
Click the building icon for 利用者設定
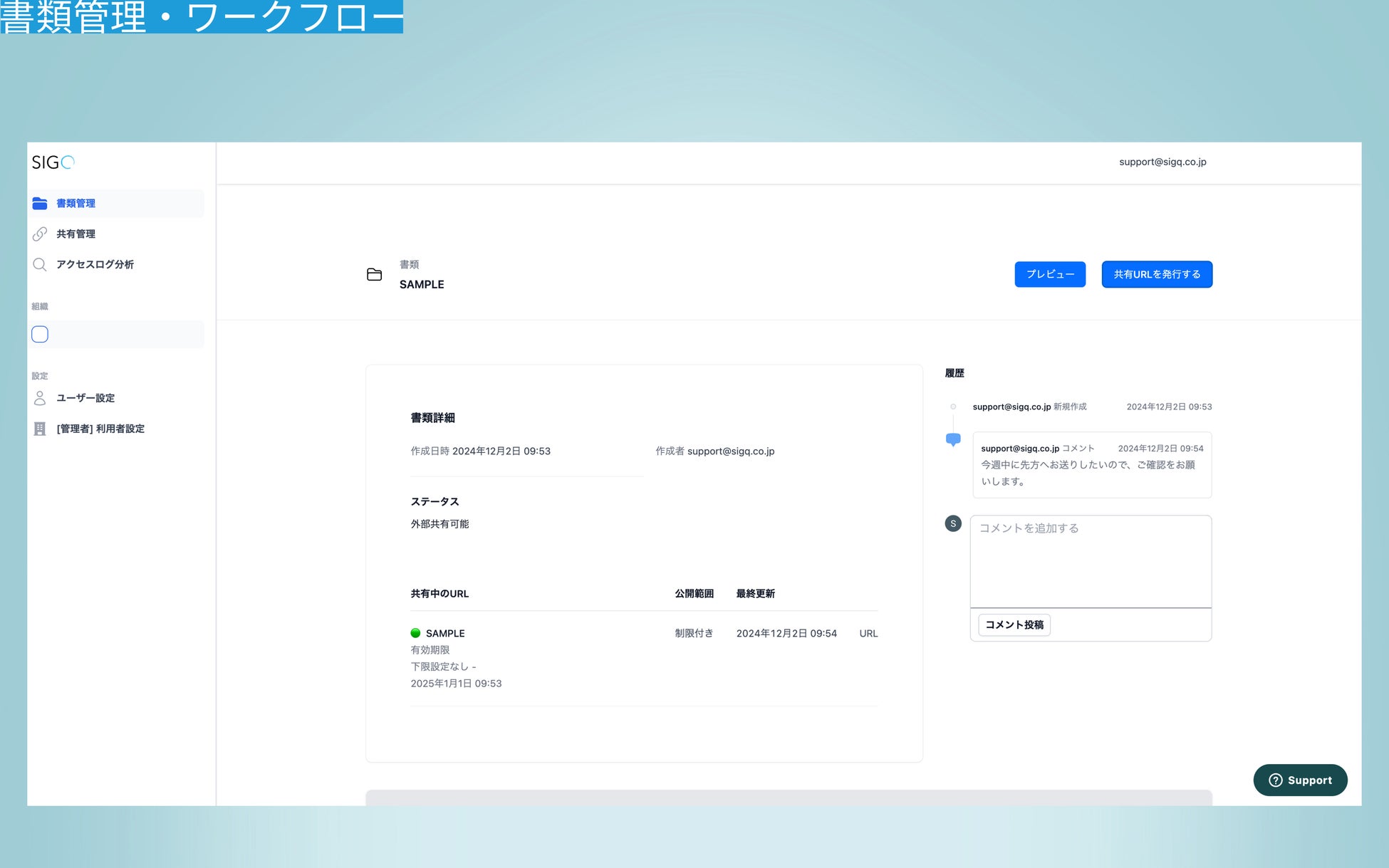point(40,429)
